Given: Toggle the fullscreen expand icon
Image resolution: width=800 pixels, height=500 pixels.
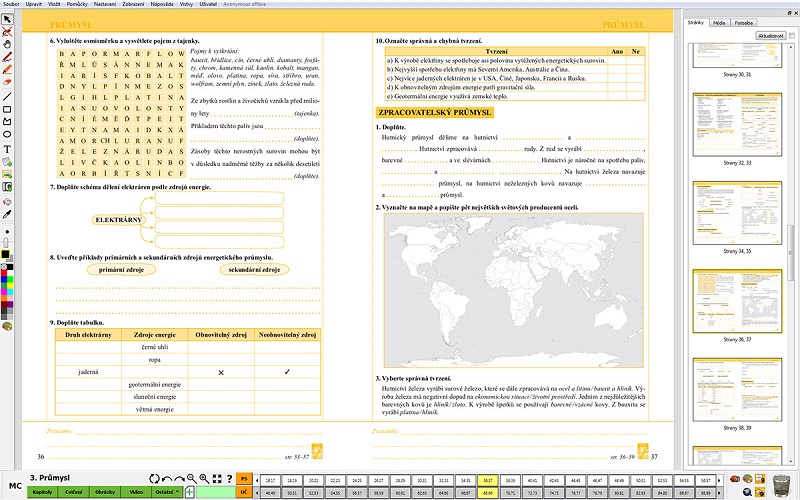Looking at the screenshot, I should coord(217,479).
